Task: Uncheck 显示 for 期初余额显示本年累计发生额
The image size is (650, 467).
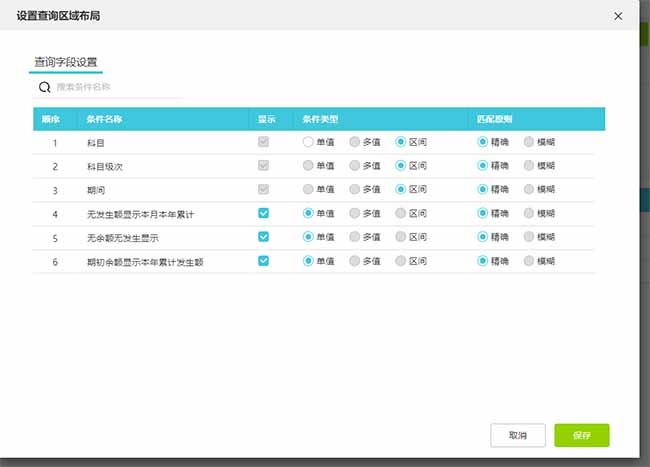Action: pyautogui.click(x=263, y=261)
